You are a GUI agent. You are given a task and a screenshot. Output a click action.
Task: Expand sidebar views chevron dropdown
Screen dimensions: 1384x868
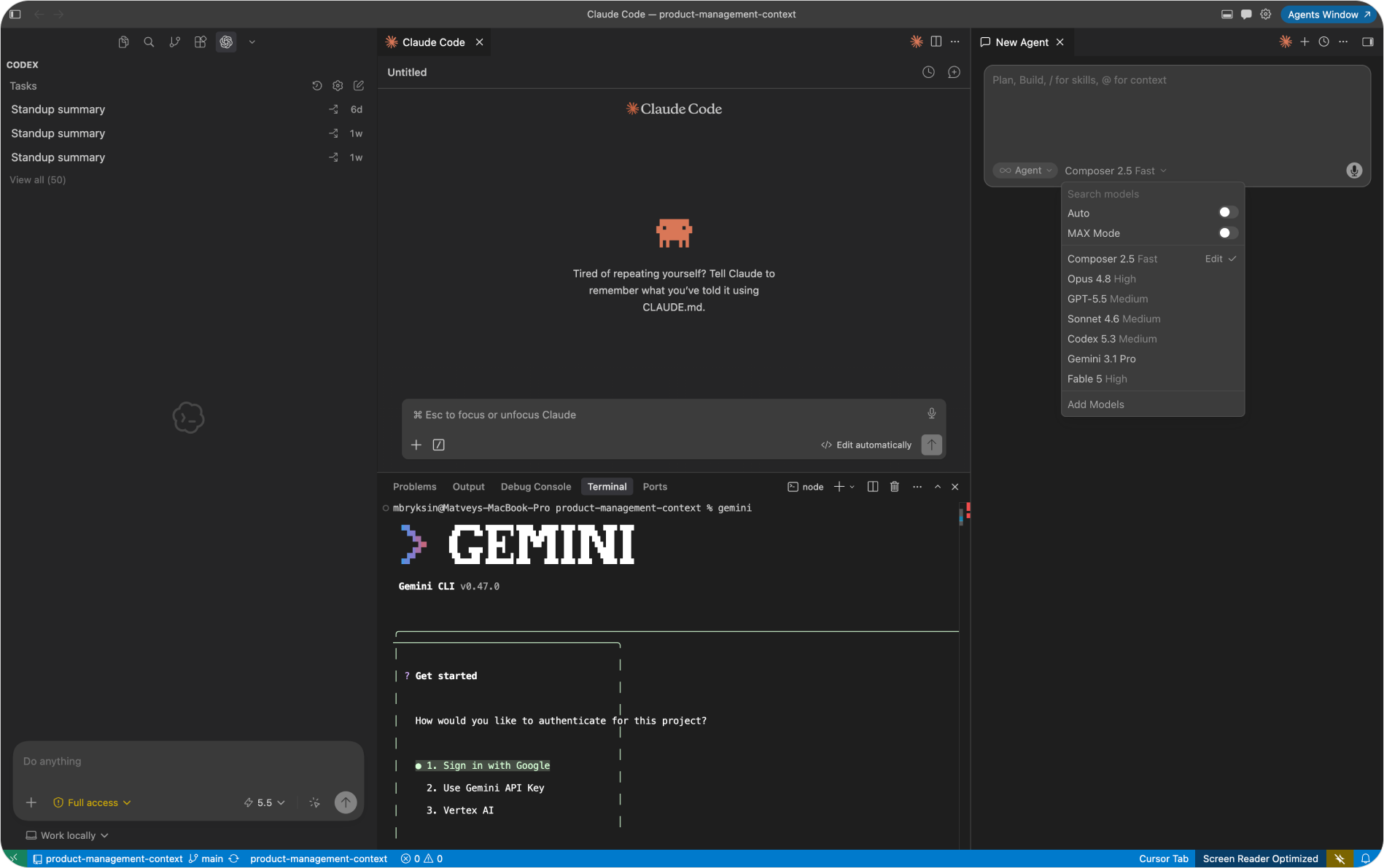(252, 42)
